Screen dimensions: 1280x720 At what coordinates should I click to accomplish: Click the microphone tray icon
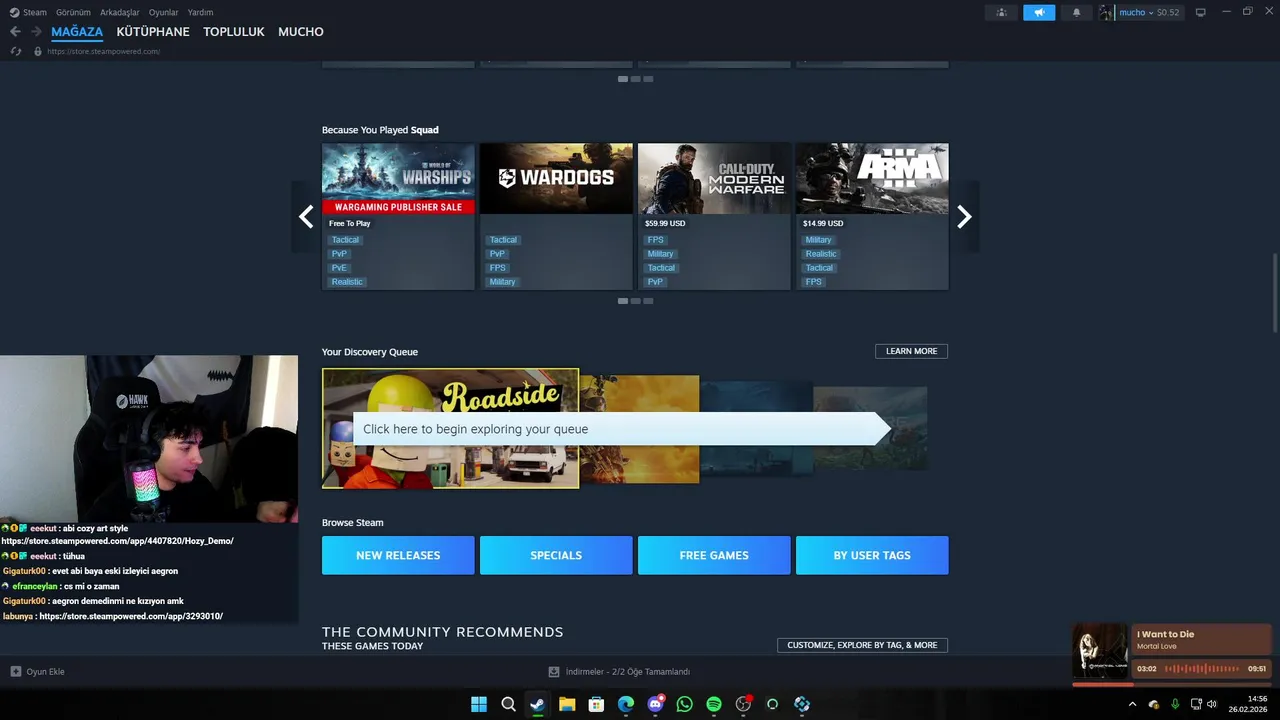point(1175,704)
